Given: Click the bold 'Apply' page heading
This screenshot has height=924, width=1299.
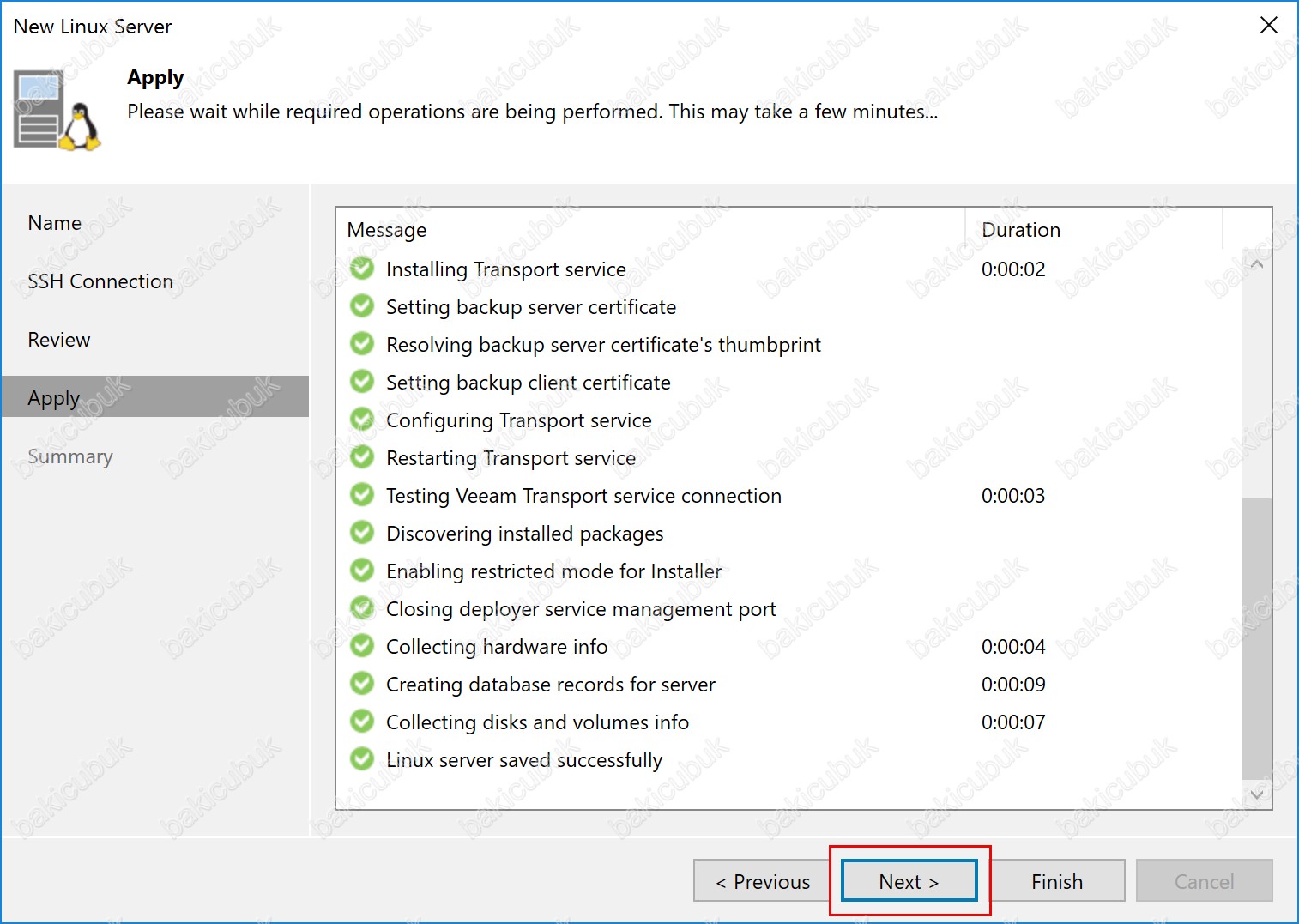Looking at the screenshot, I should [x=155, y=78].
